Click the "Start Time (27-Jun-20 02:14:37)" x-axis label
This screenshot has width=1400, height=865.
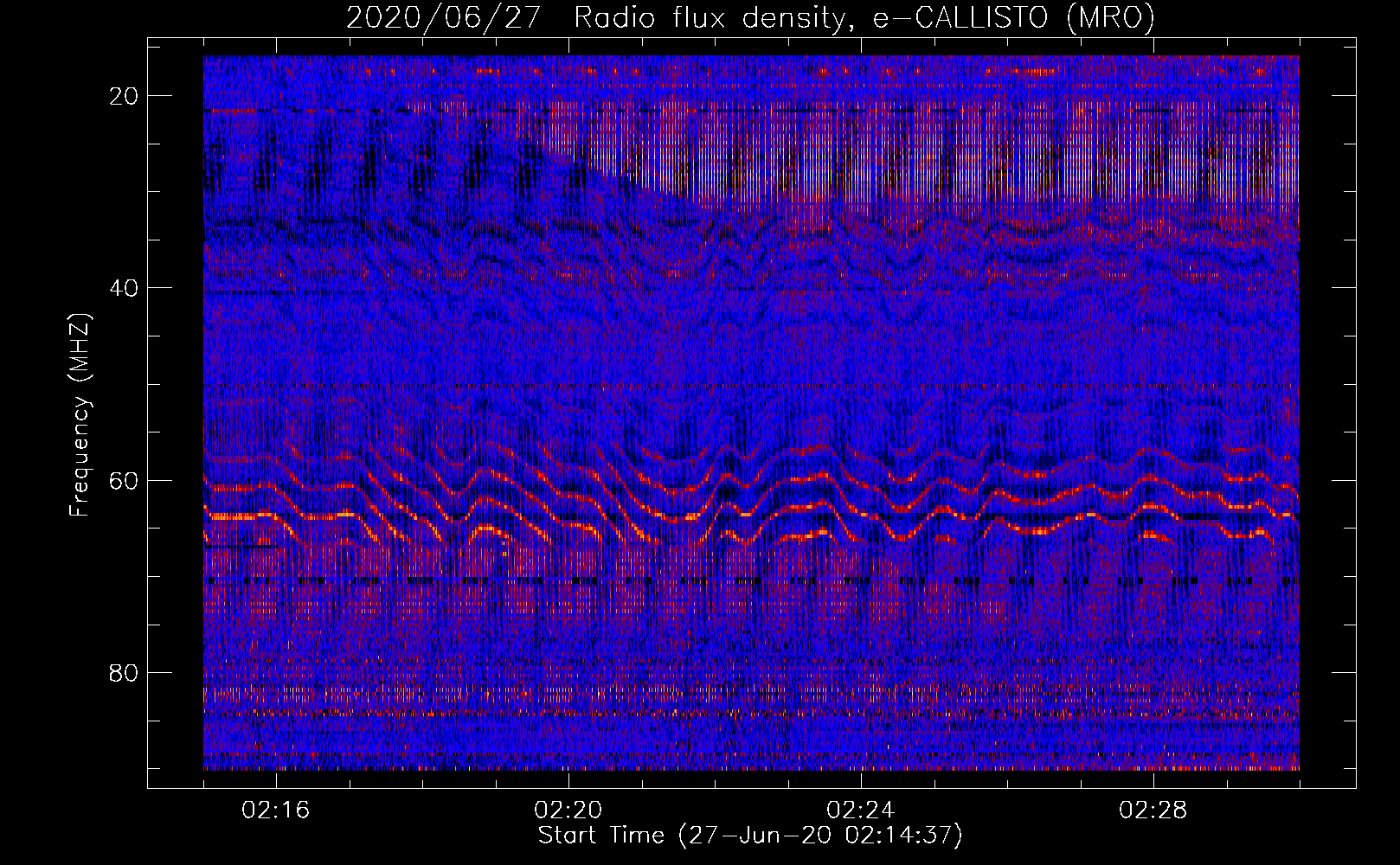pyautogui.click(x=750, y=836)
